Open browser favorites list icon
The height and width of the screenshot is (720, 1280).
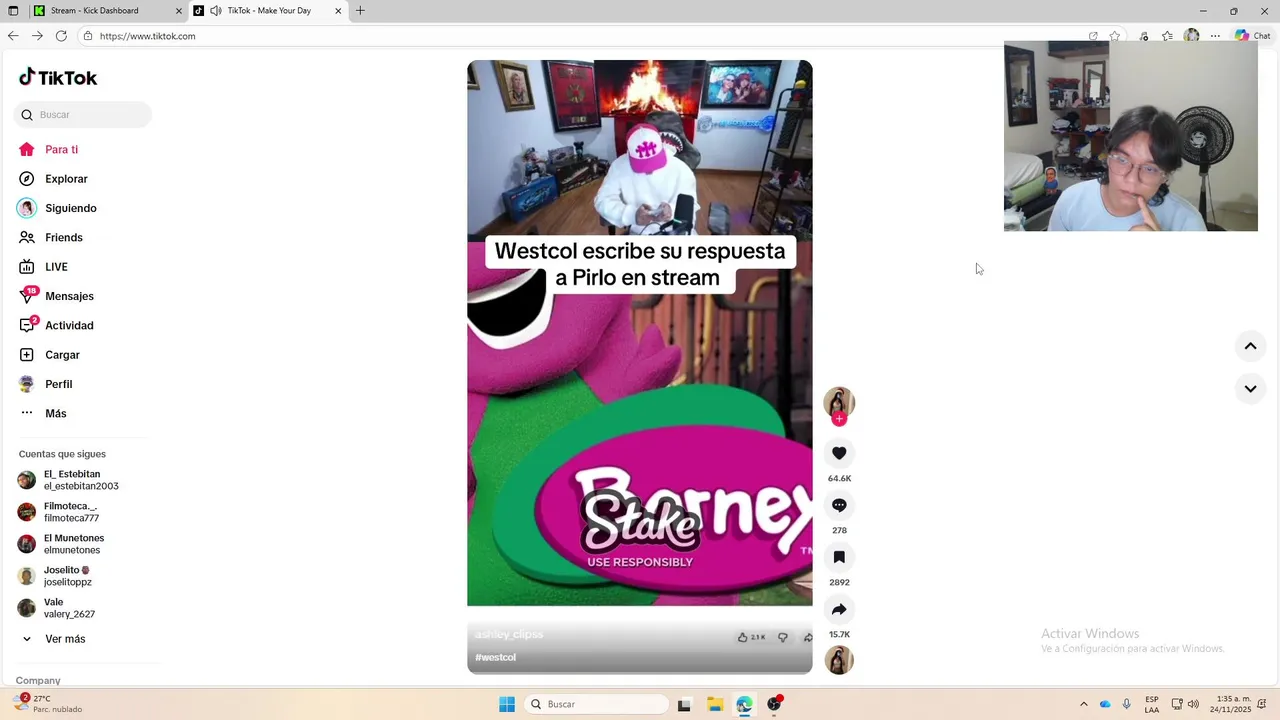(x=1167, y=36)
